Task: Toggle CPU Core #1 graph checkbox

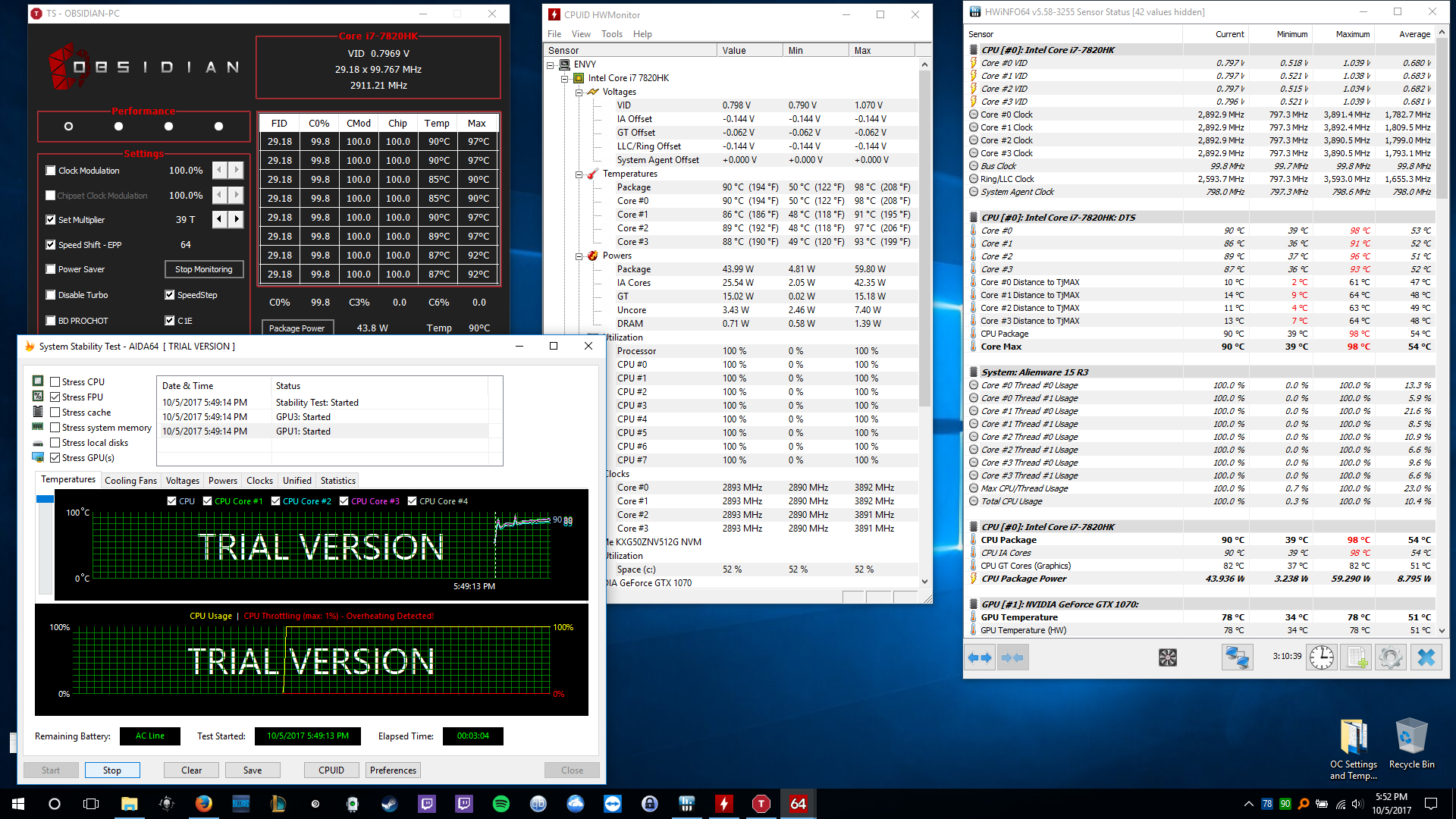Action: pyautogui.click(x=207, y=501)
